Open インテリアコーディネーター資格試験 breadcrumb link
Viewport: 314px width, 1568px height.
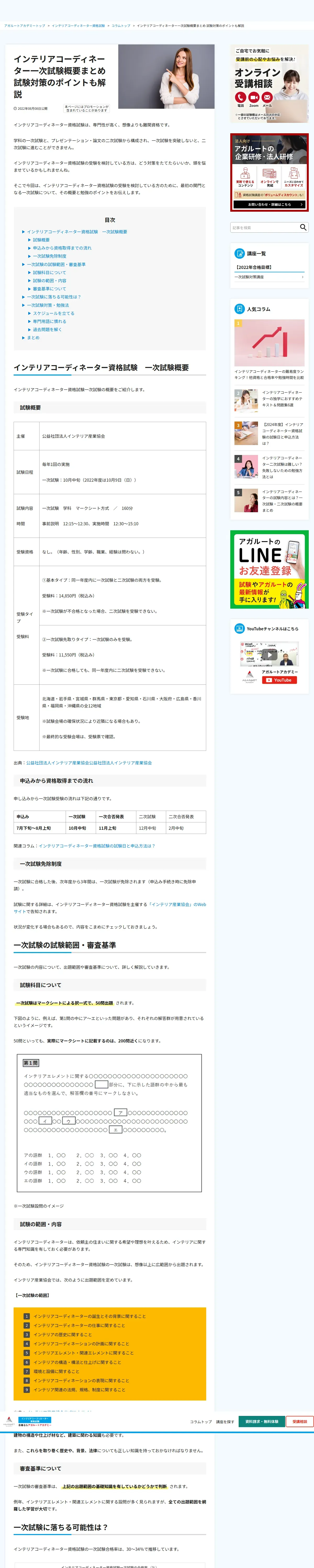(x=78, y=26)
